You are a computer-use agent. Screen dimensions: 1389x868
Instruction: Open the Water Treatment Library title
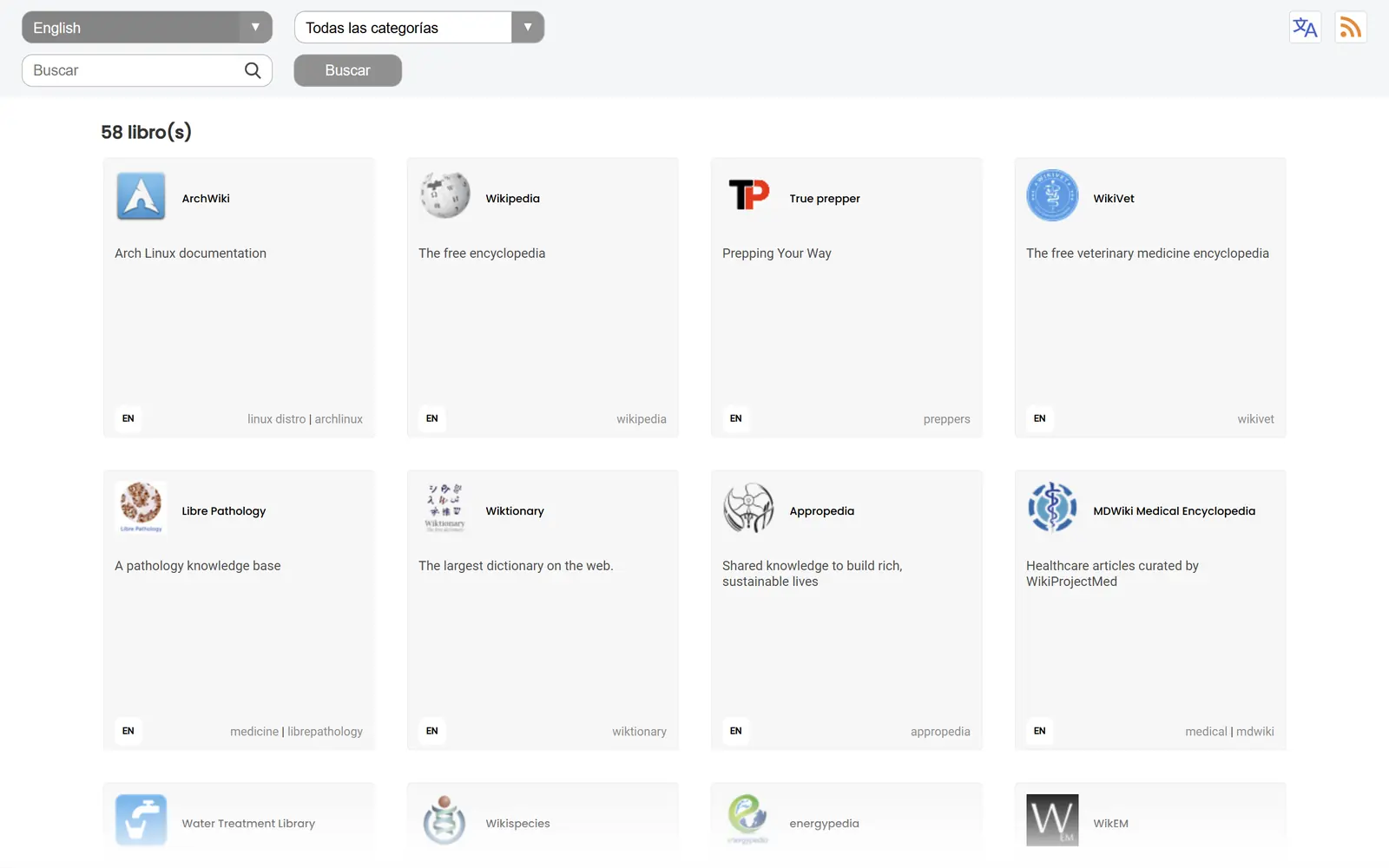click(248, 824)
